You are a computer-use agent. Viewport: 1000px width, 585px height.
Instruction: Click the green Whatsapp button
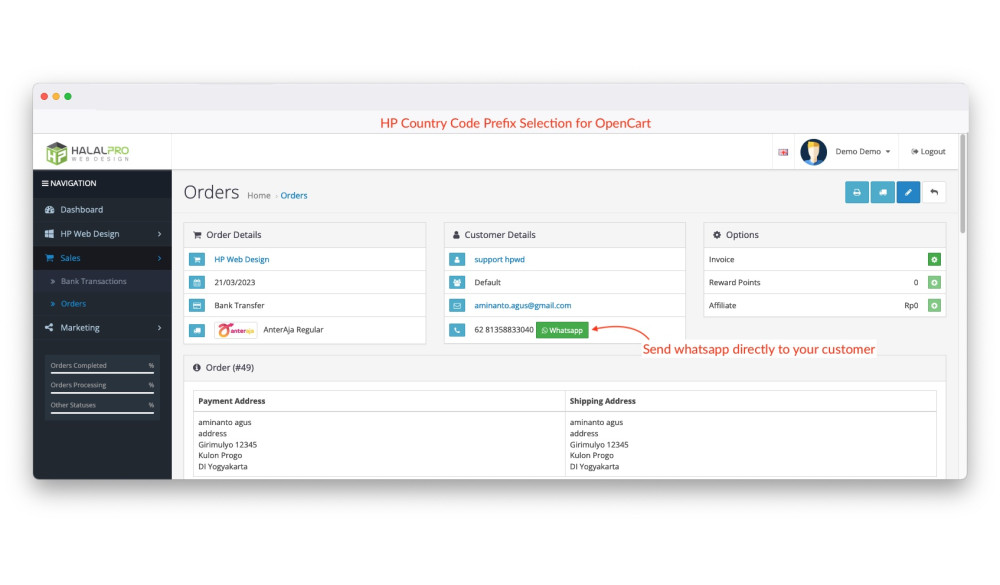tap(562, 330)
